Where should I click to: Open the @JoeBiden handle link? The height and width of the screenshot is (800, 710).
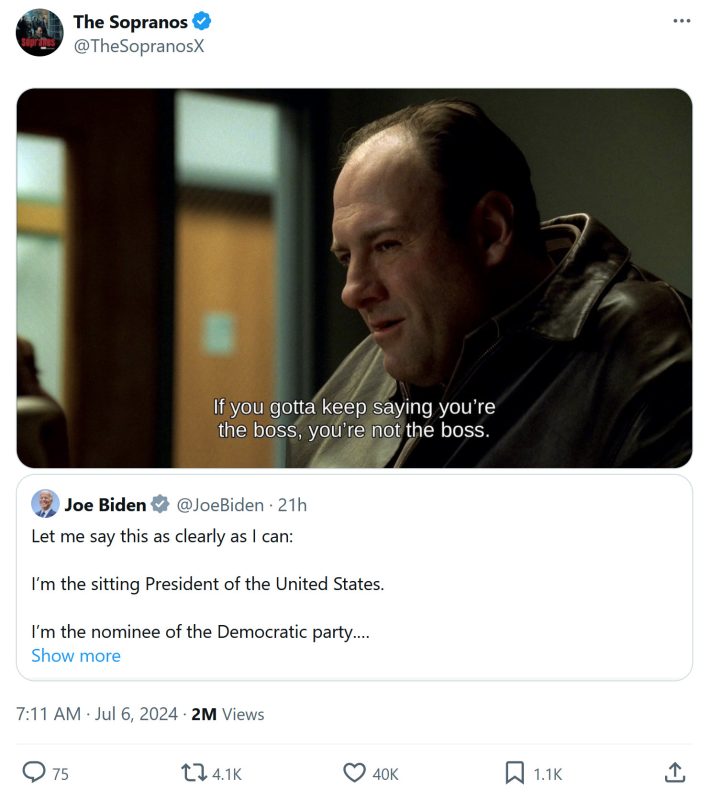[x=220, y=504]
